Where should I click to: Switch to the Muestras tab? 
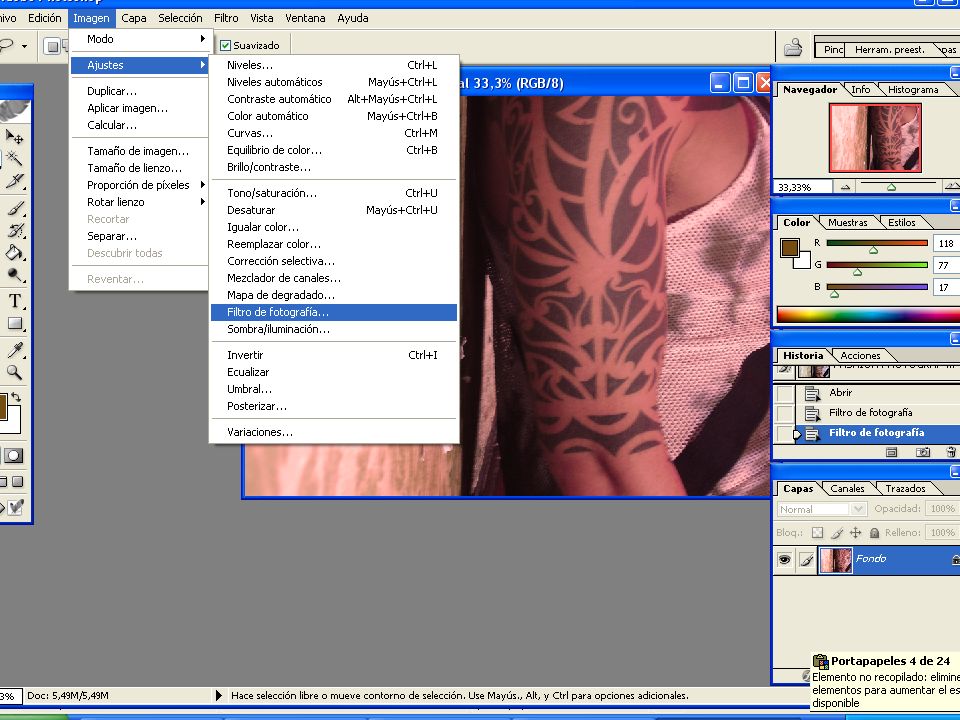pyautogui.click(x=847, y=222)
